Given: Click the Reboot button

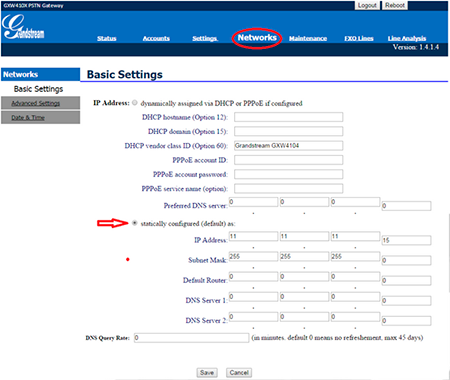Looking at the screenshot, I should [395, 5].
